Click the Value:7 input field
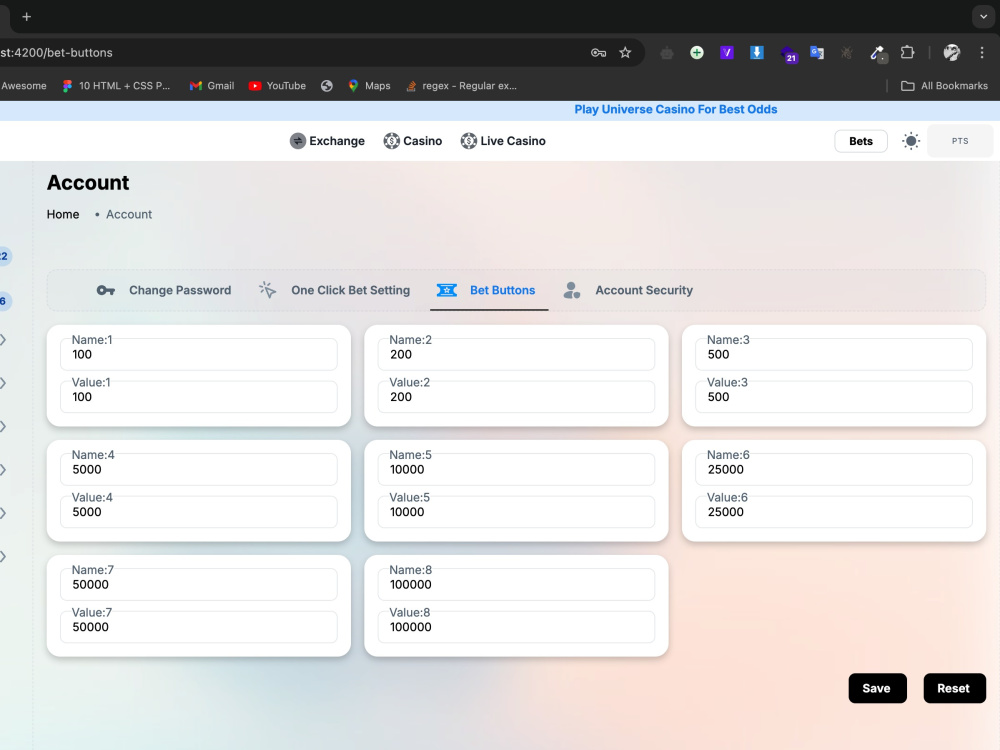This screenshot has width=1000, height=750. pyautogui.click(x=198, y=627)
